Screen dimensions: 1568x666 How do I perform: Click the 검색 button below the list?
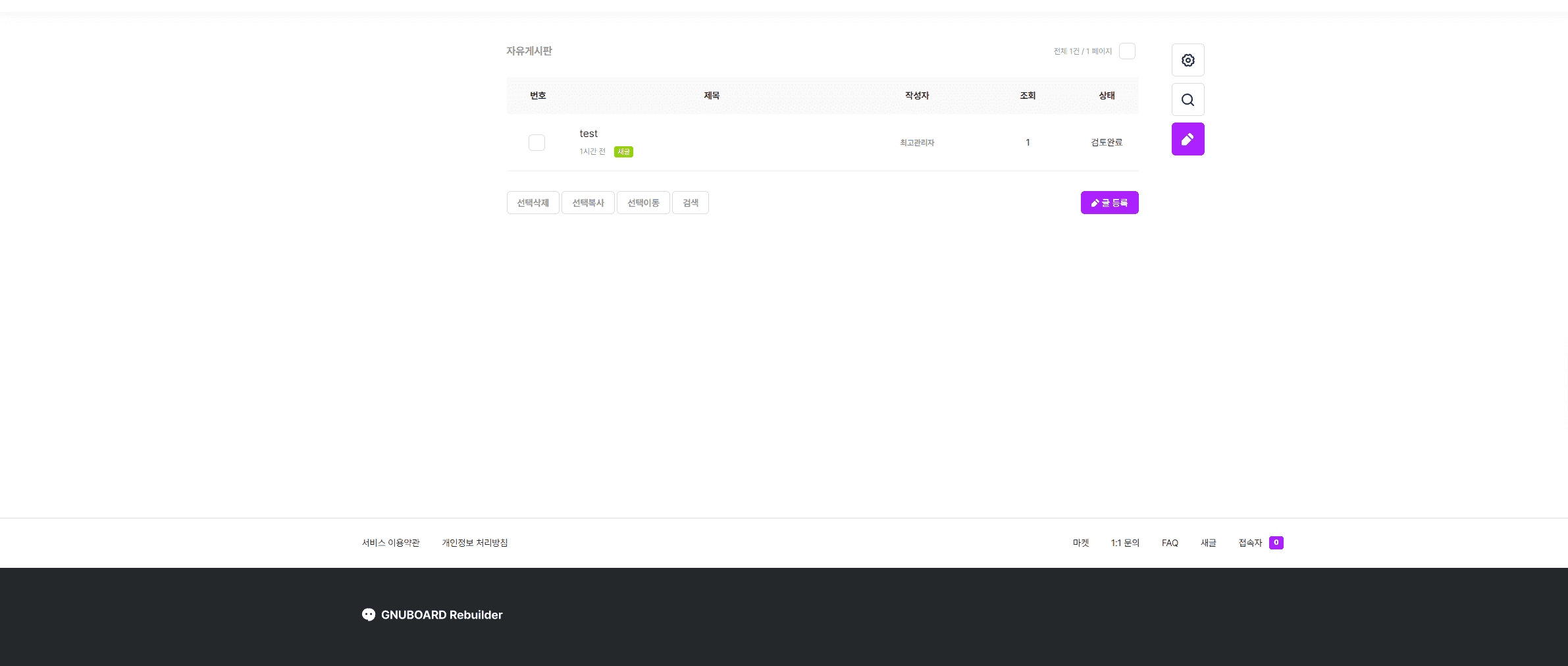[690, 203]
